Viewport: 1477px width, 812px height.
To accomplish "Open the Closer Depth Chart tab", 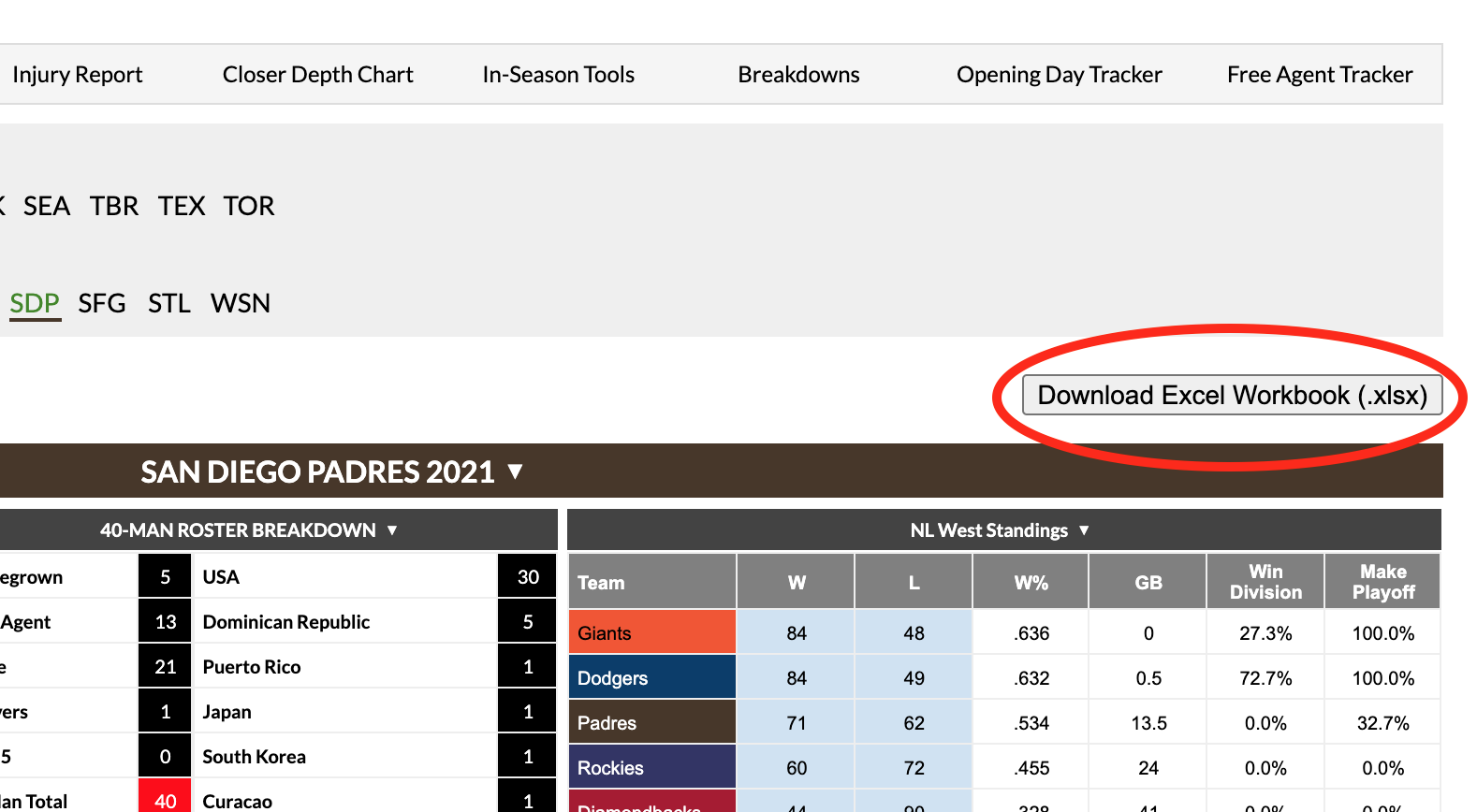I will [317, 75].
